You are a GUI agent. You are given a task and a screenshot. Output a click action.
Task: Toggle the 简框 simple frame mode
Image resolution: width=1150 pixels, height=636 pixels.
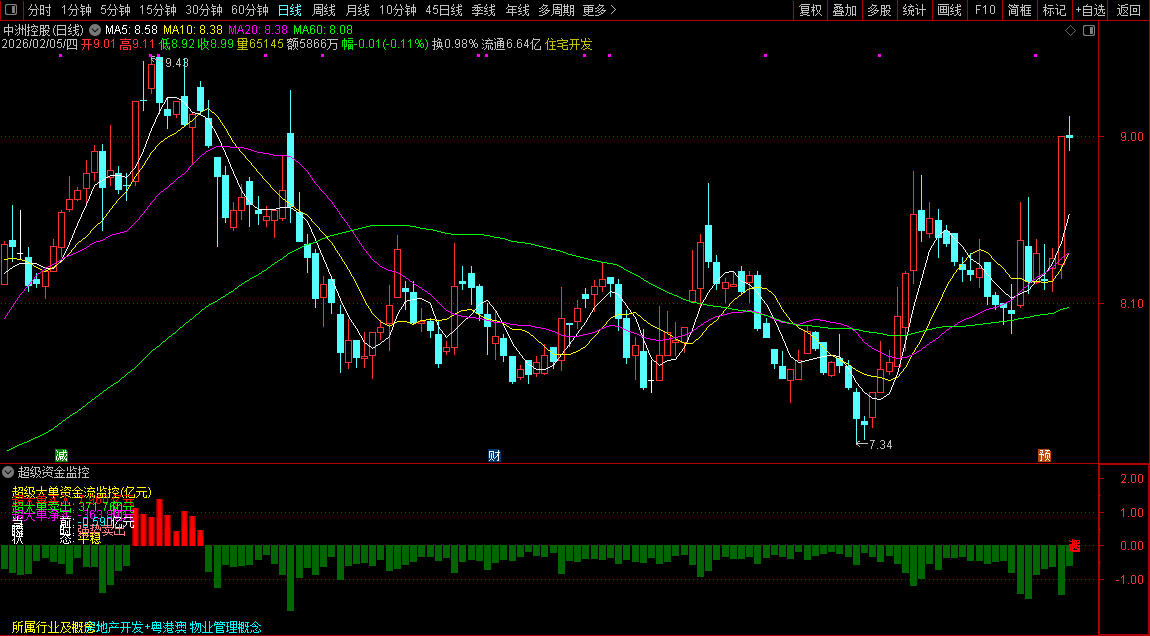tap(1019, 10)
